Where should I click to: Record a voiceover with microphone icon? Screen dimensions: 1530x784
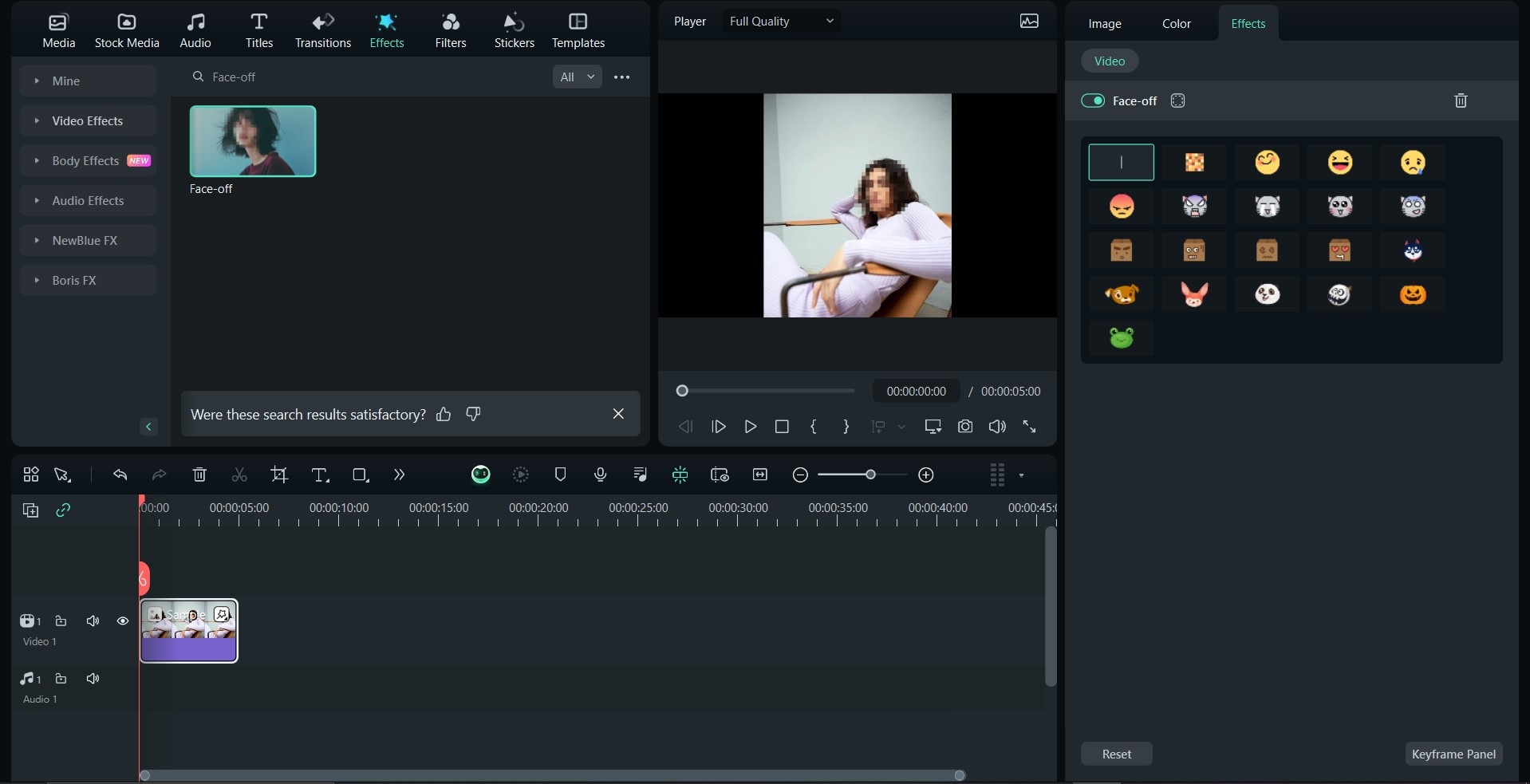pos(601,475)
